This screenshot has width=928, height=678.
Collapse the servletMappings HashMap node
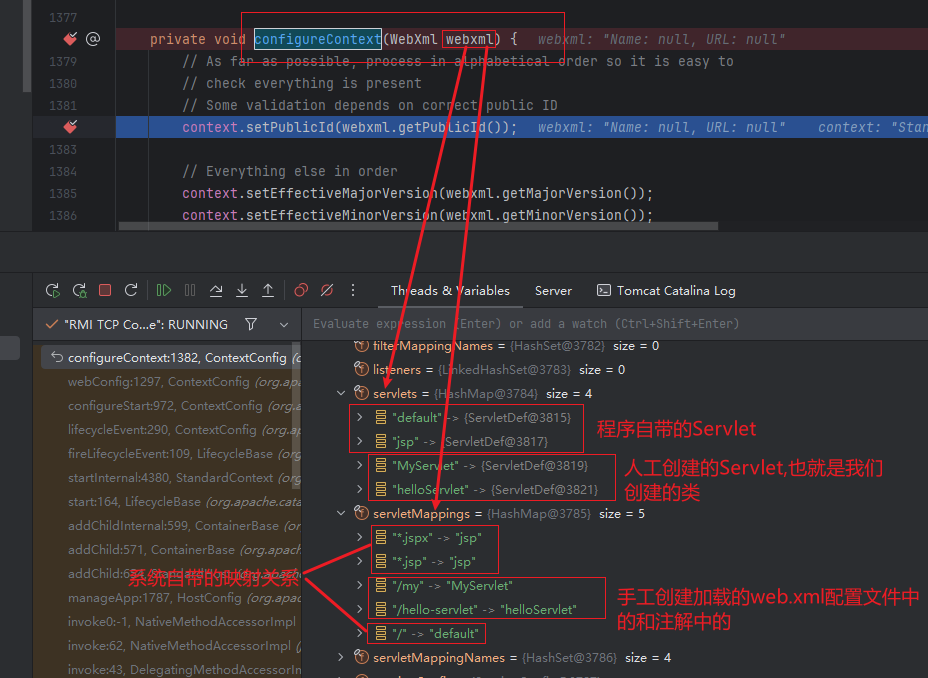pos(341,513)
